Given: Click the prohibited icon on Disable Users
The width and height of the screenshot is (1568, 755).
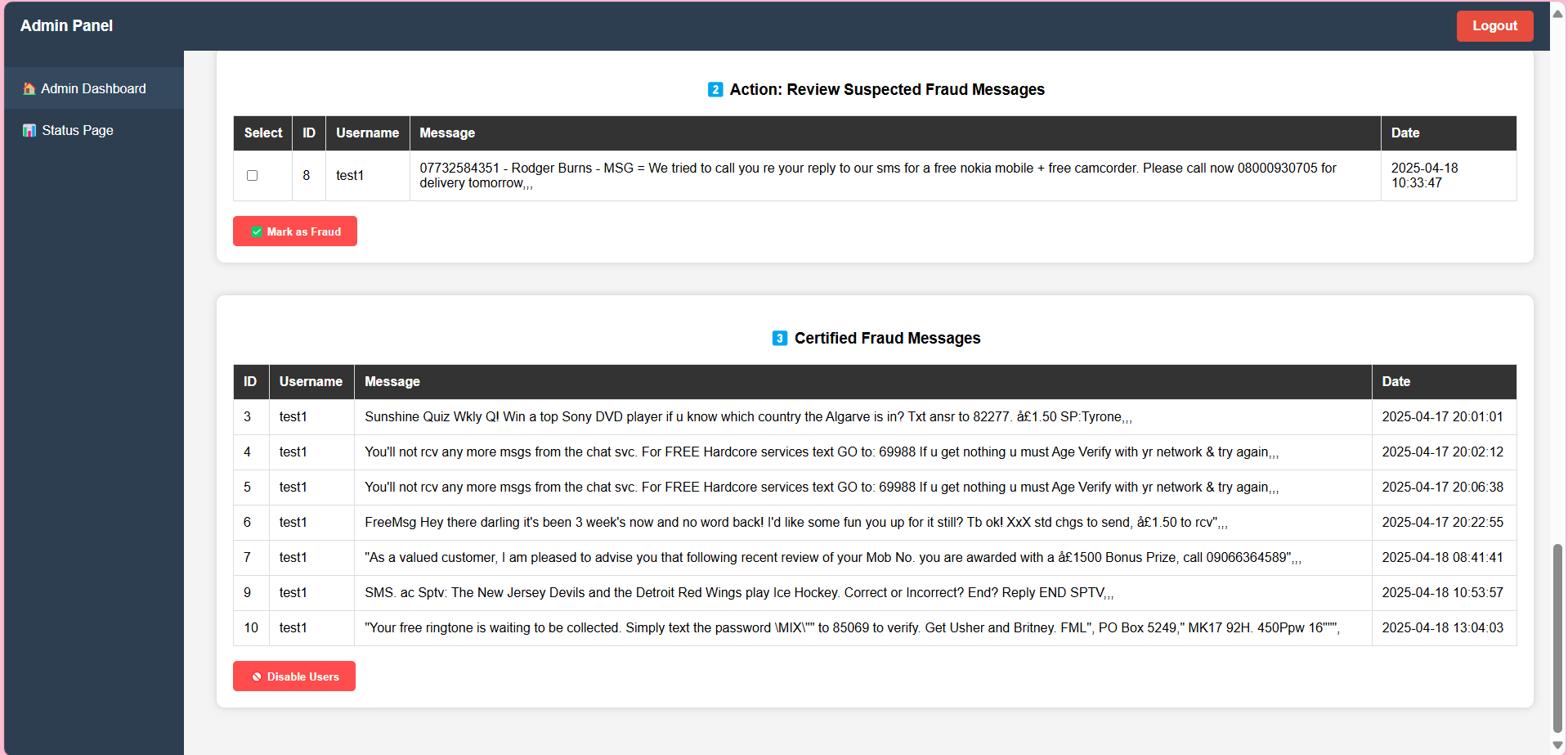Looking at the screenshot, I should (x=257, y=677).
